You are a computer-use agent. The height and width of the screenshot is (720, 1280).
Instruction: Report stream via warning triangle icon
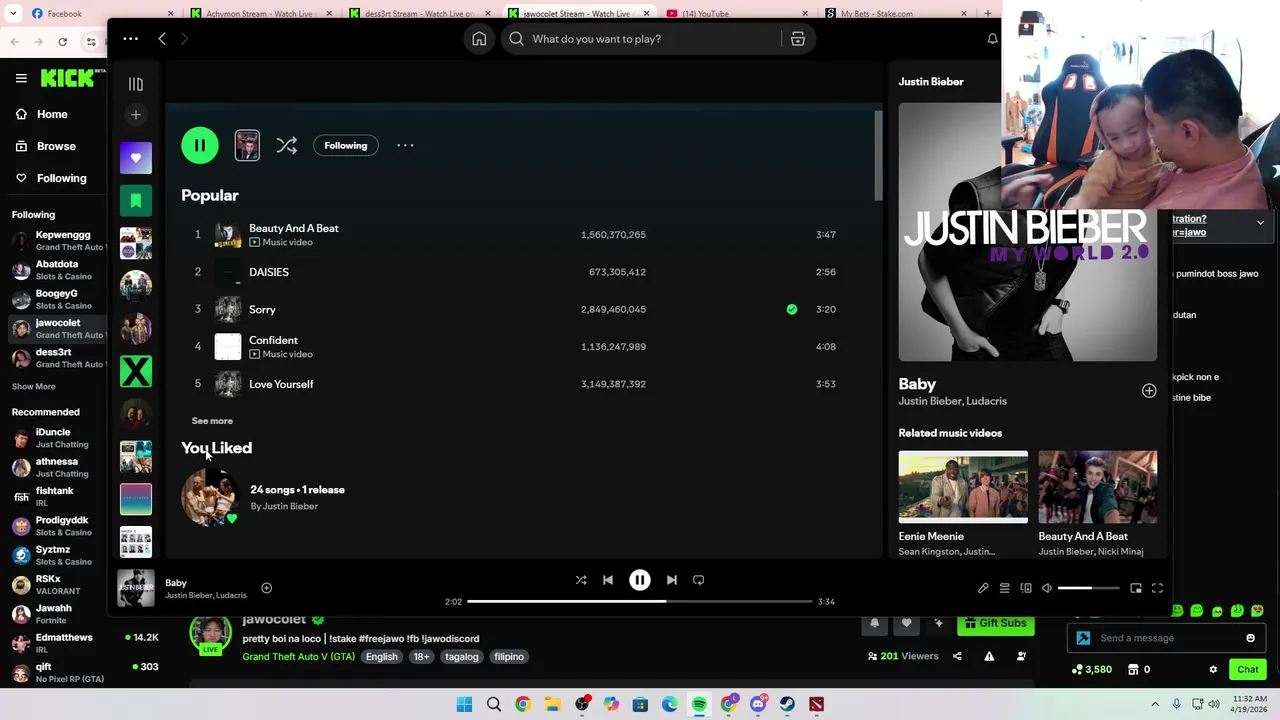point(989,656)
